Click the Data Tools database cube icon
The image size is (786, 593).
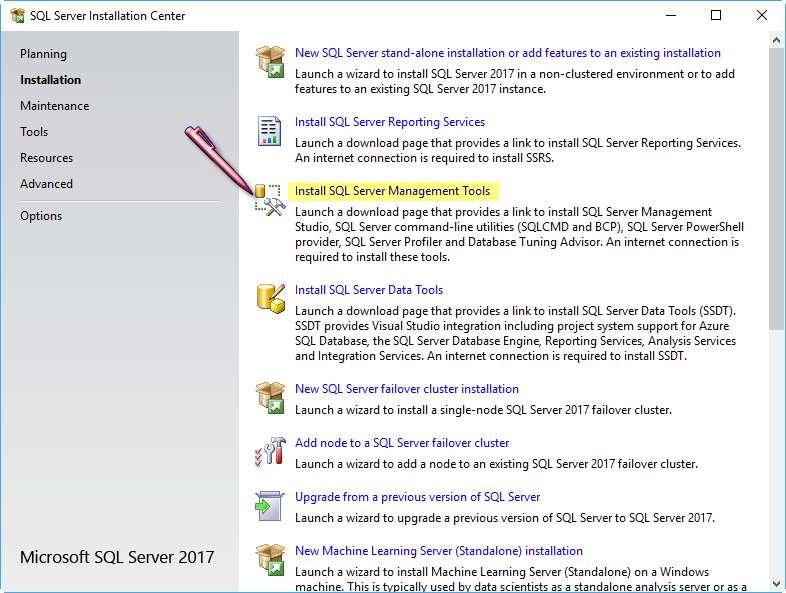pos(271,299)
